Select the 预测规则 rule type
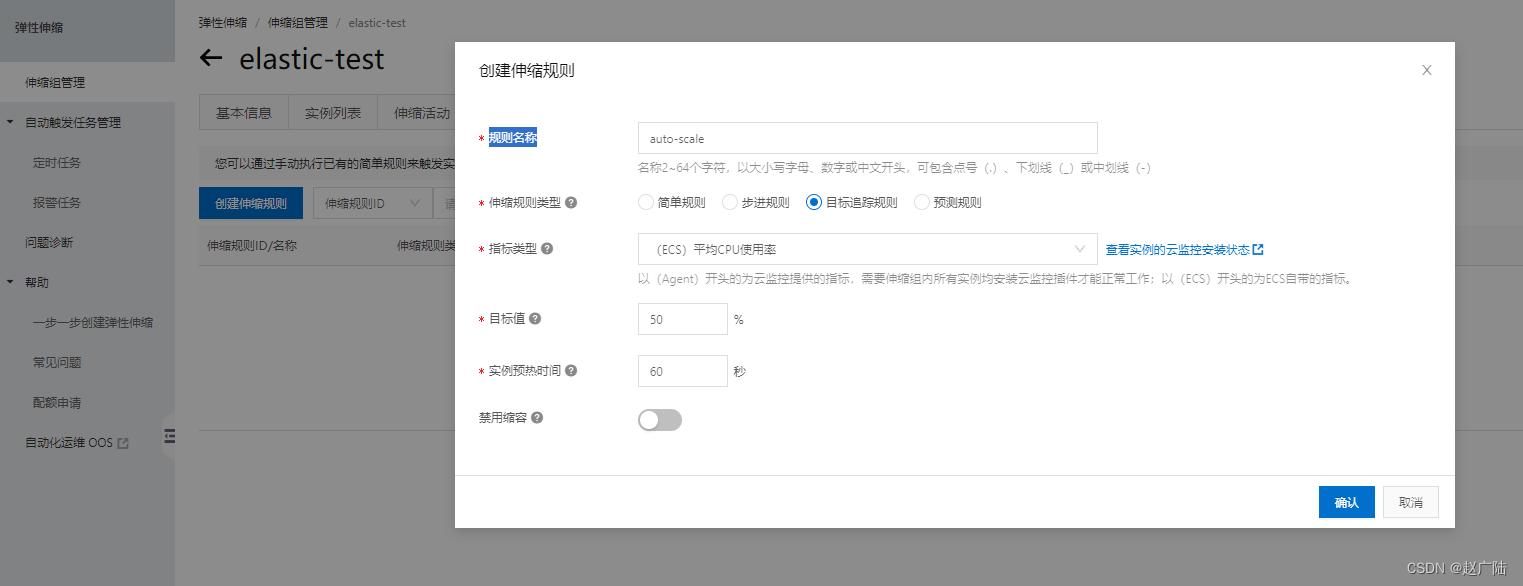1523x586 pixels. point(921,202)
